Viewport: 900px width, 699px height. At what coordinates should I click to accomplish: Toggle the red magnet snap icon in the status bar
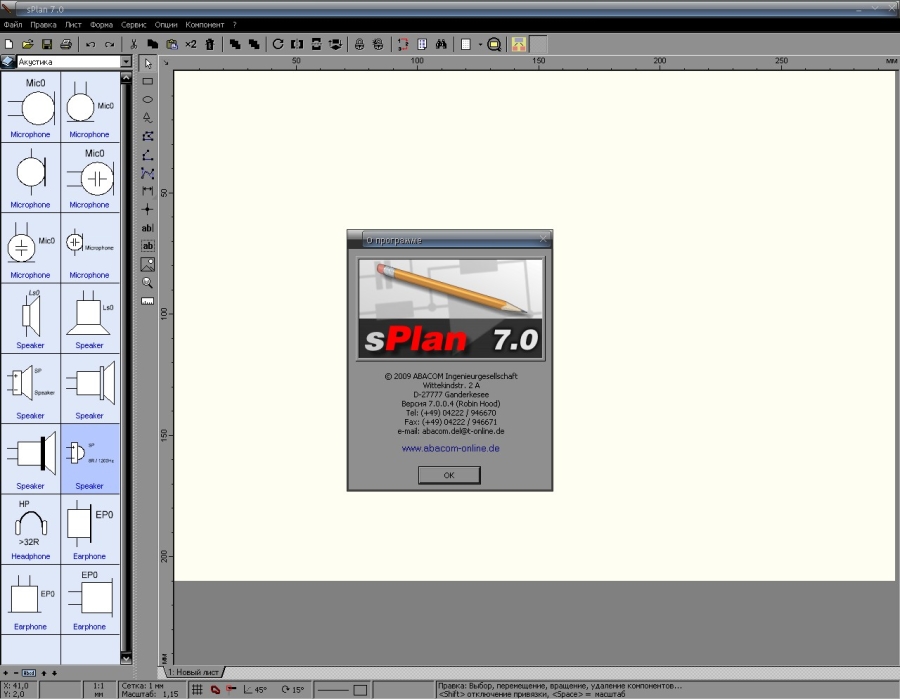coord(215,689)
